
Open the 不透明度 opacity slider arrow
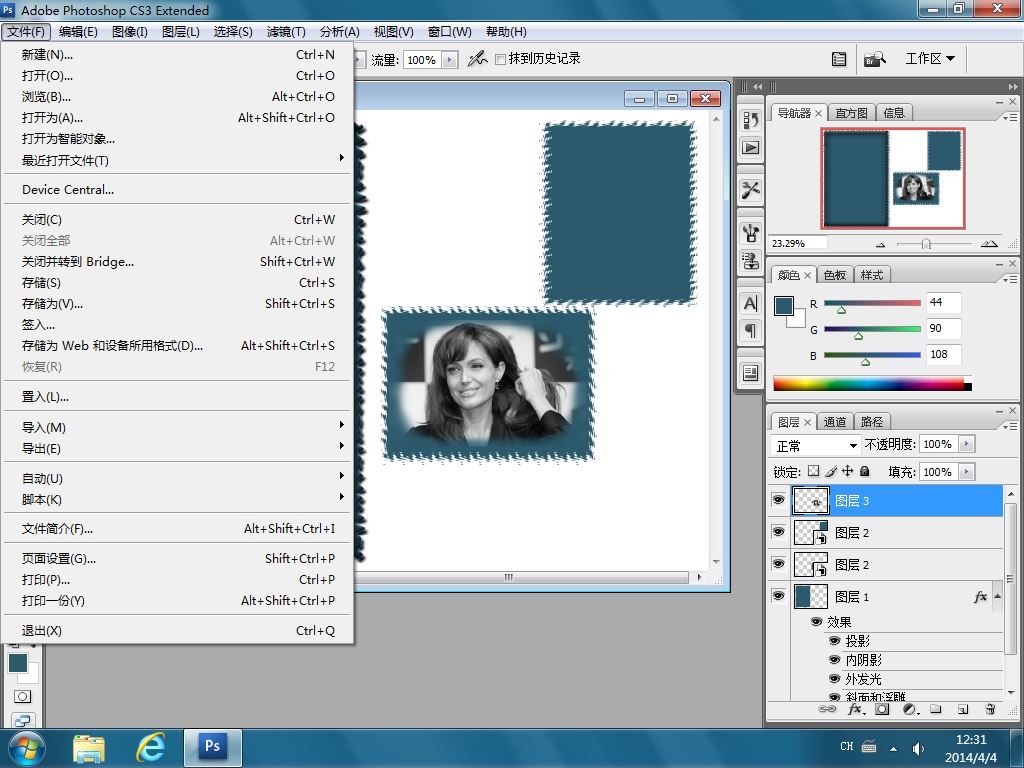coord(967,444)
